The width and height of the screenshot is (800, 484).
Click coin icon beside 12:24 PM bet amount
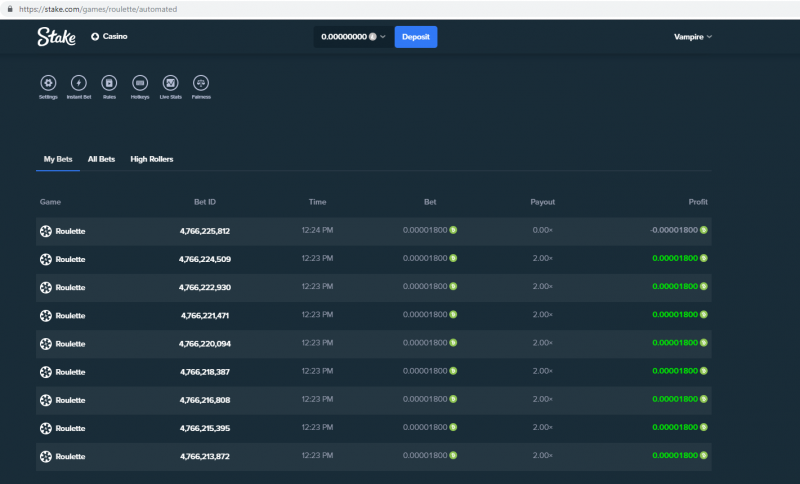pos(453,230)
